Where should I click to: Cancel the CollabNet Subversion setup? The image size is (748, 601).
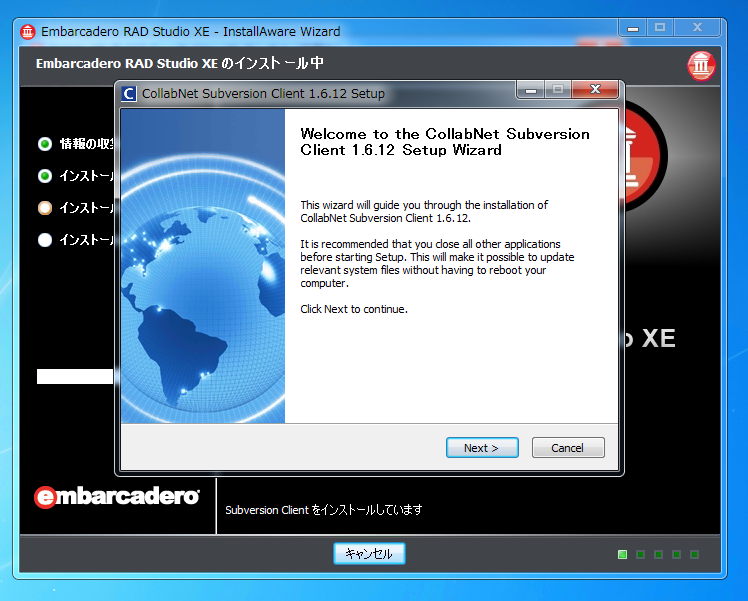[x=568, y=448]
